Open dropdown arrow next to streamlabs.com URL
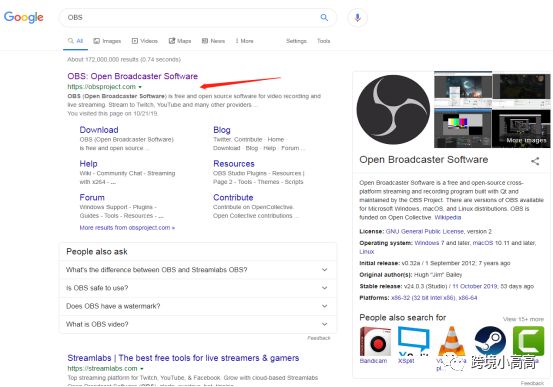 point(142,369)
